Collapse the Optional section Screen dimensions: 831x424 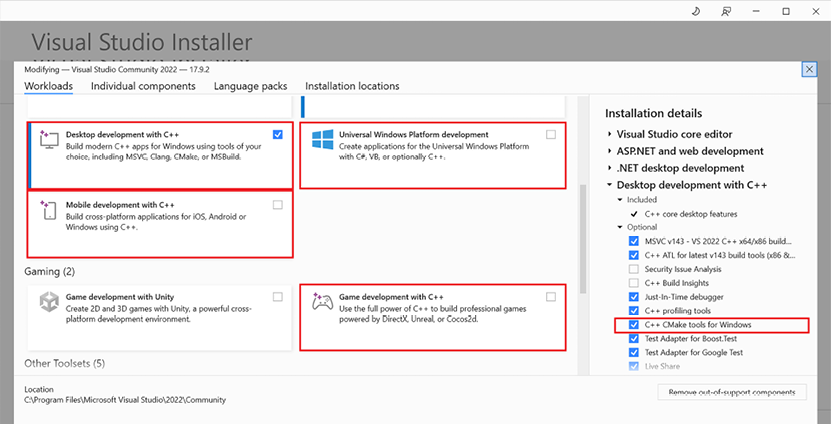(620, 227)
